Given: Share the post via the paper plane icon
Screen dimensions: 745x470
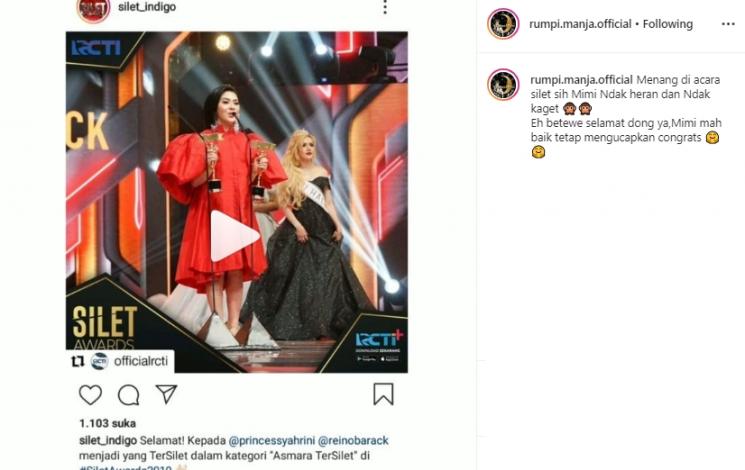Looking at the screenshot, I should (166, 394).
